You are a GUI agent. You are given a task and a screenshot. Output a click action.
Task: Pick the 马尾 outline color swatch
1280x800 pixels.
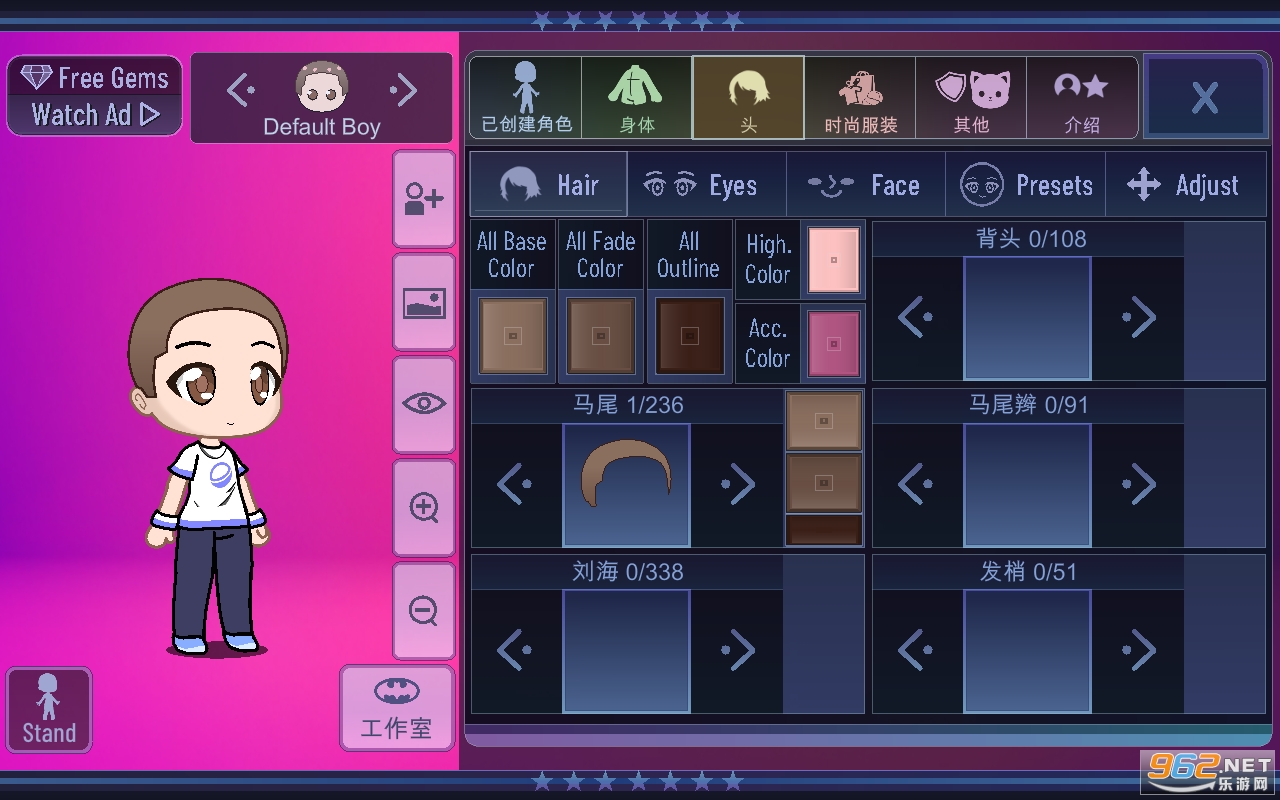pyautogui.click(x=824, y=530)
